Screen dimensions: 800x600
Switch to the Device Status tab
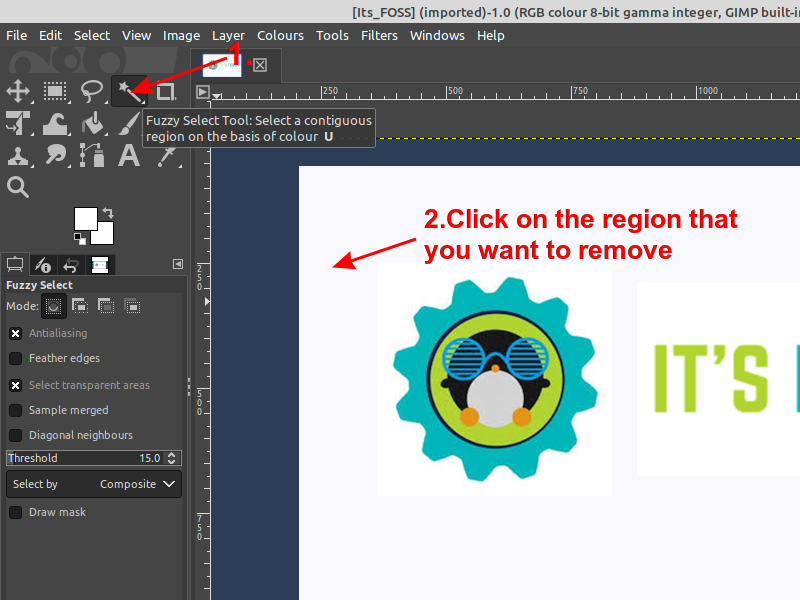tap(43, 264)
